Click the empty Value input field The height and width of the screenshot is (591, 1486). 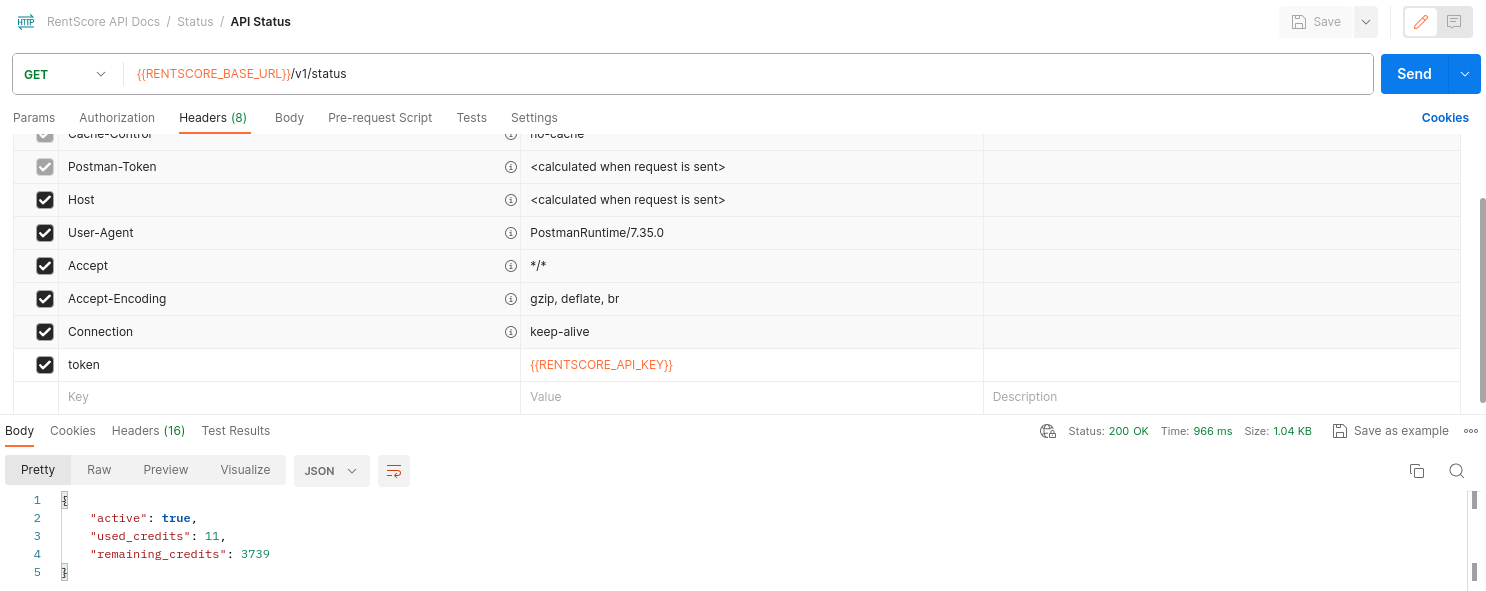[752, 398]
